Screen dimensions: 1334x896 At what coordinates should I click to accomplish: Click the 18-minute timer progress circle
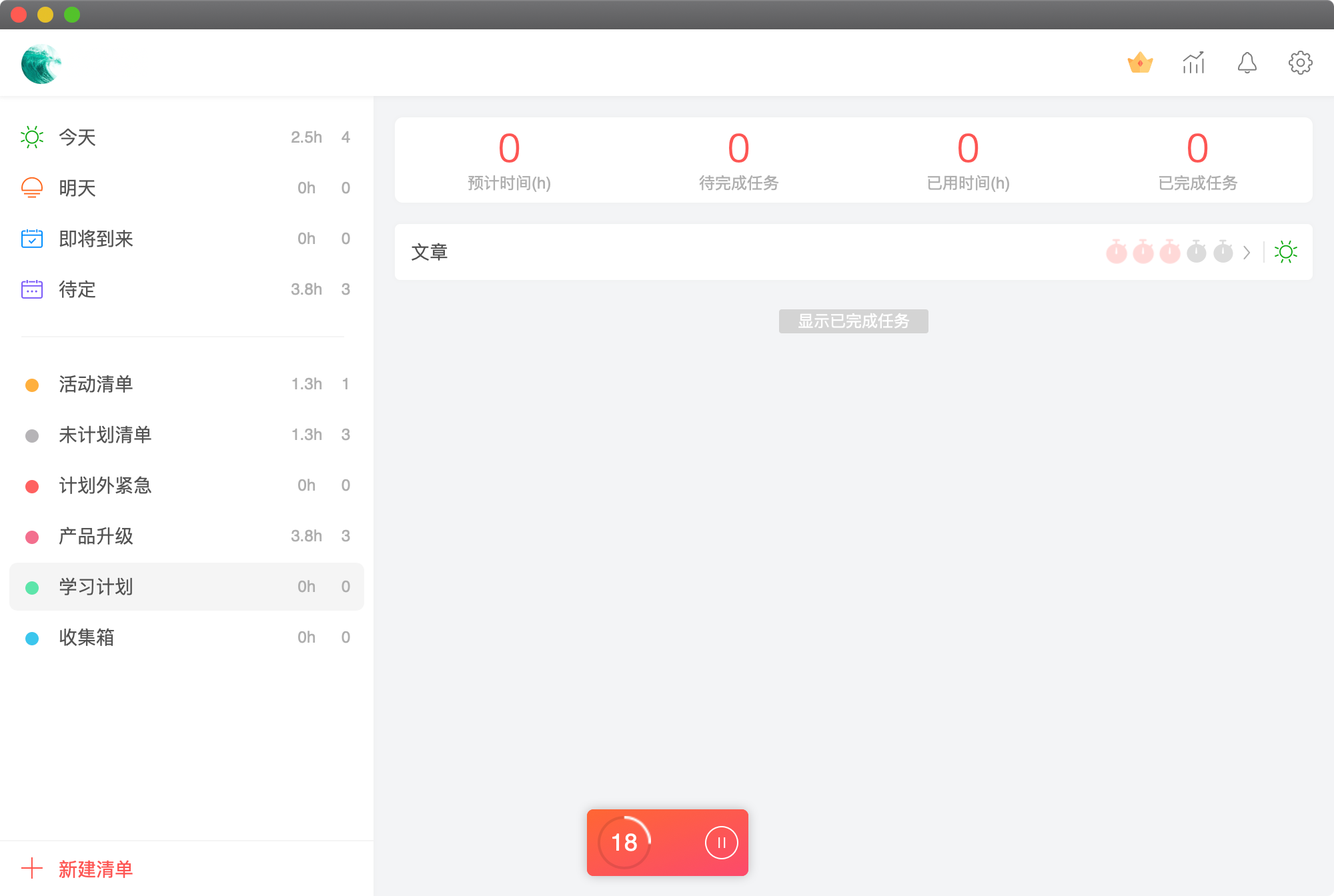(x=624, y=843)
